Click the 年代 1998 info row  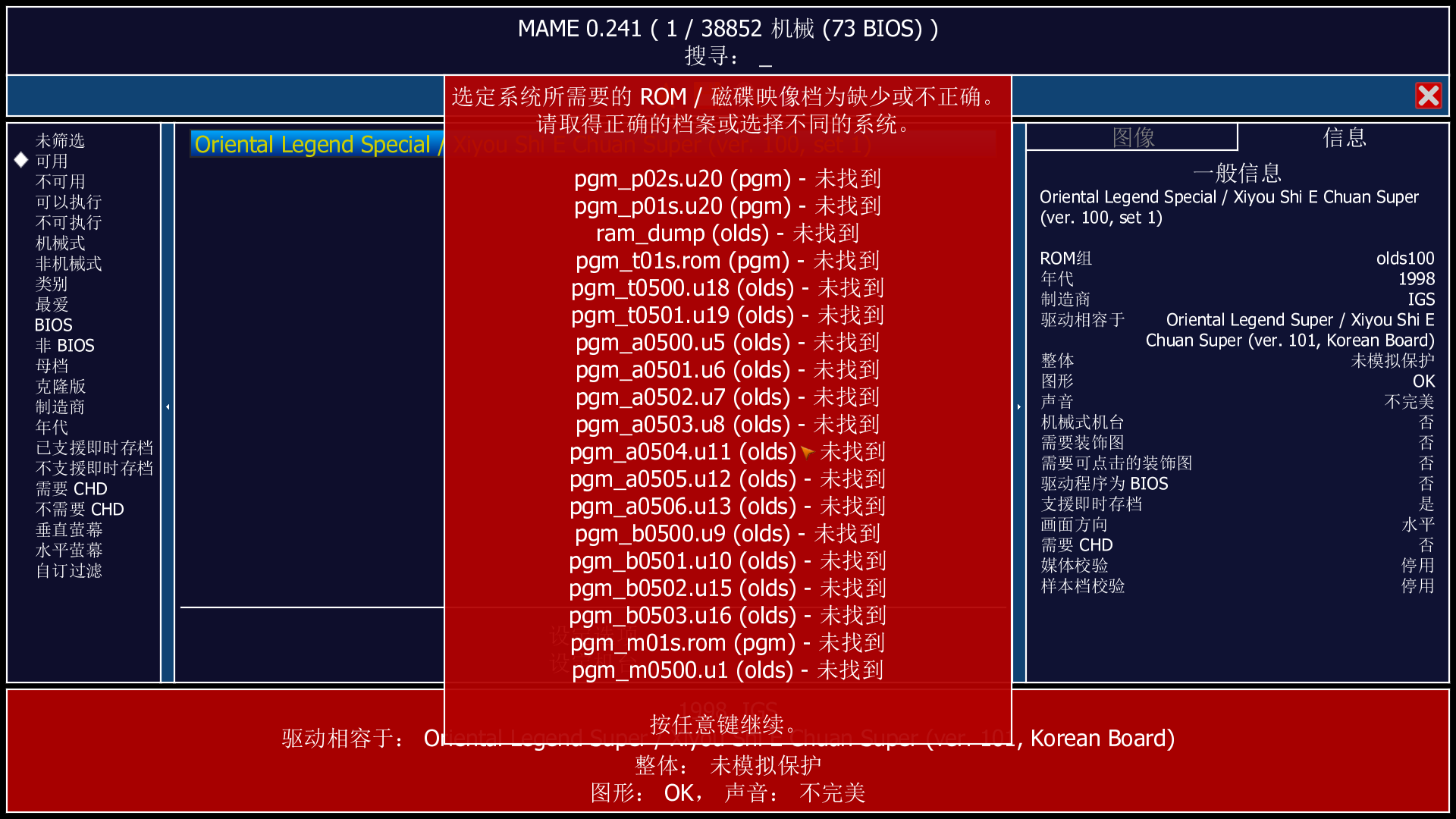click(x=1238, y=278)
